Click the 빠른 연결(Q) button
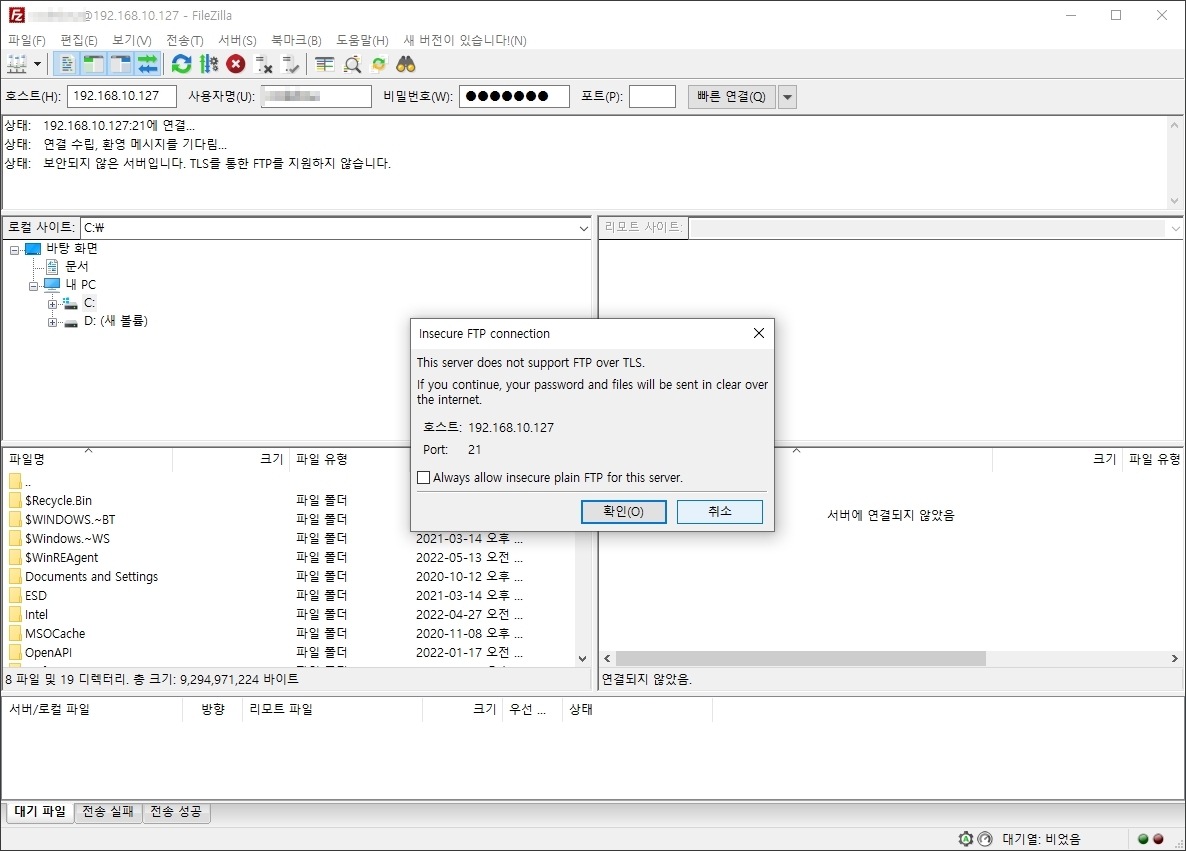 pyautogui.click(x=731, y=97)
